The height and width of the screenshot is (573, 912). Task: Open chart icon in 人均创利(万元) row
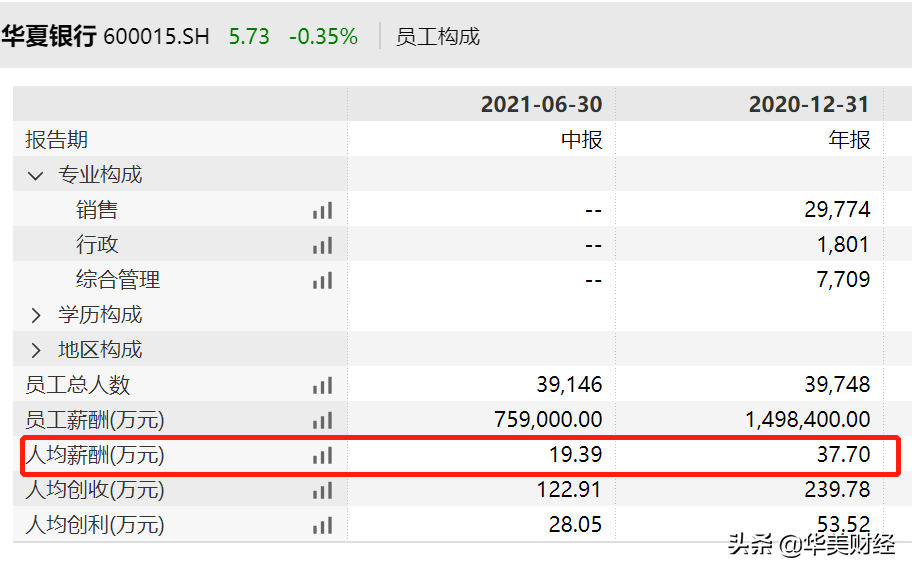(x=322, y=525)
